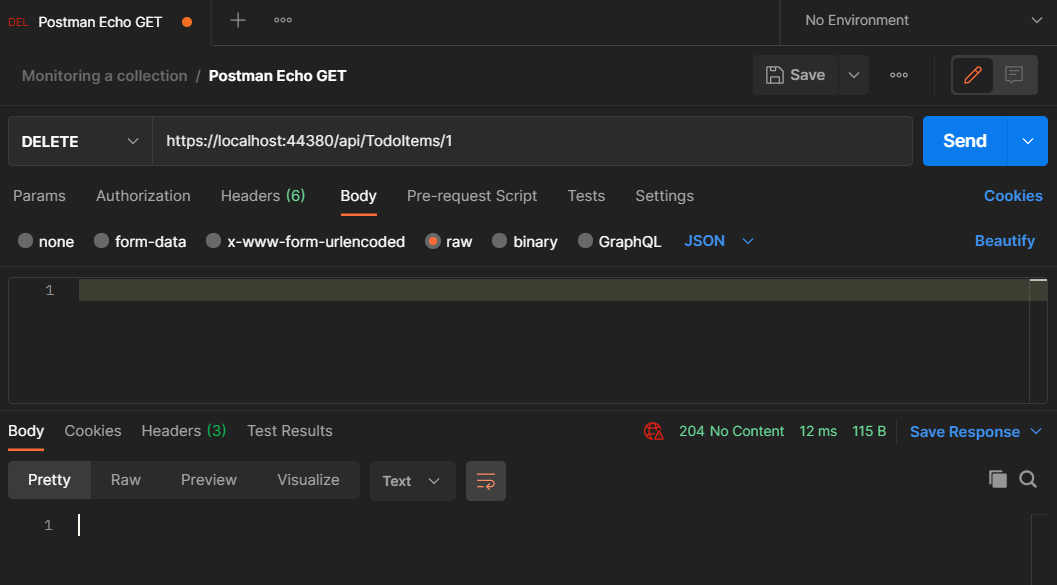Open tab options three-dot icon
This screenshot has height=585, width=1057.
pyautogui.click(x=282, y=20)
